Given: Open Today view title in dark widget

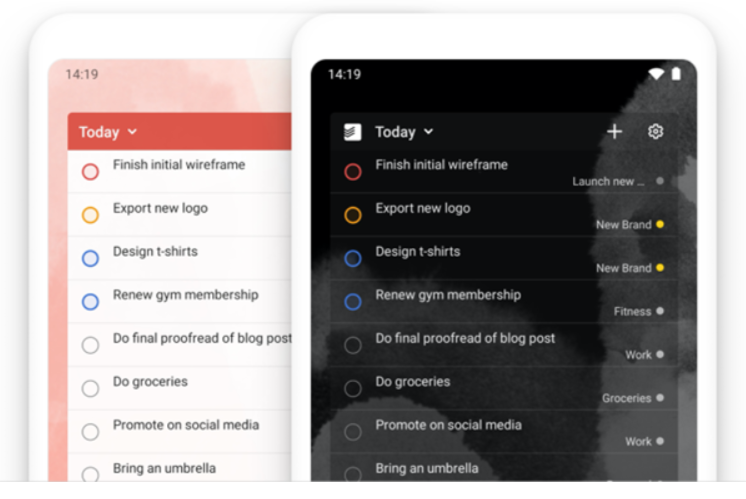Looking at the screenshot, I should (395, 132).
